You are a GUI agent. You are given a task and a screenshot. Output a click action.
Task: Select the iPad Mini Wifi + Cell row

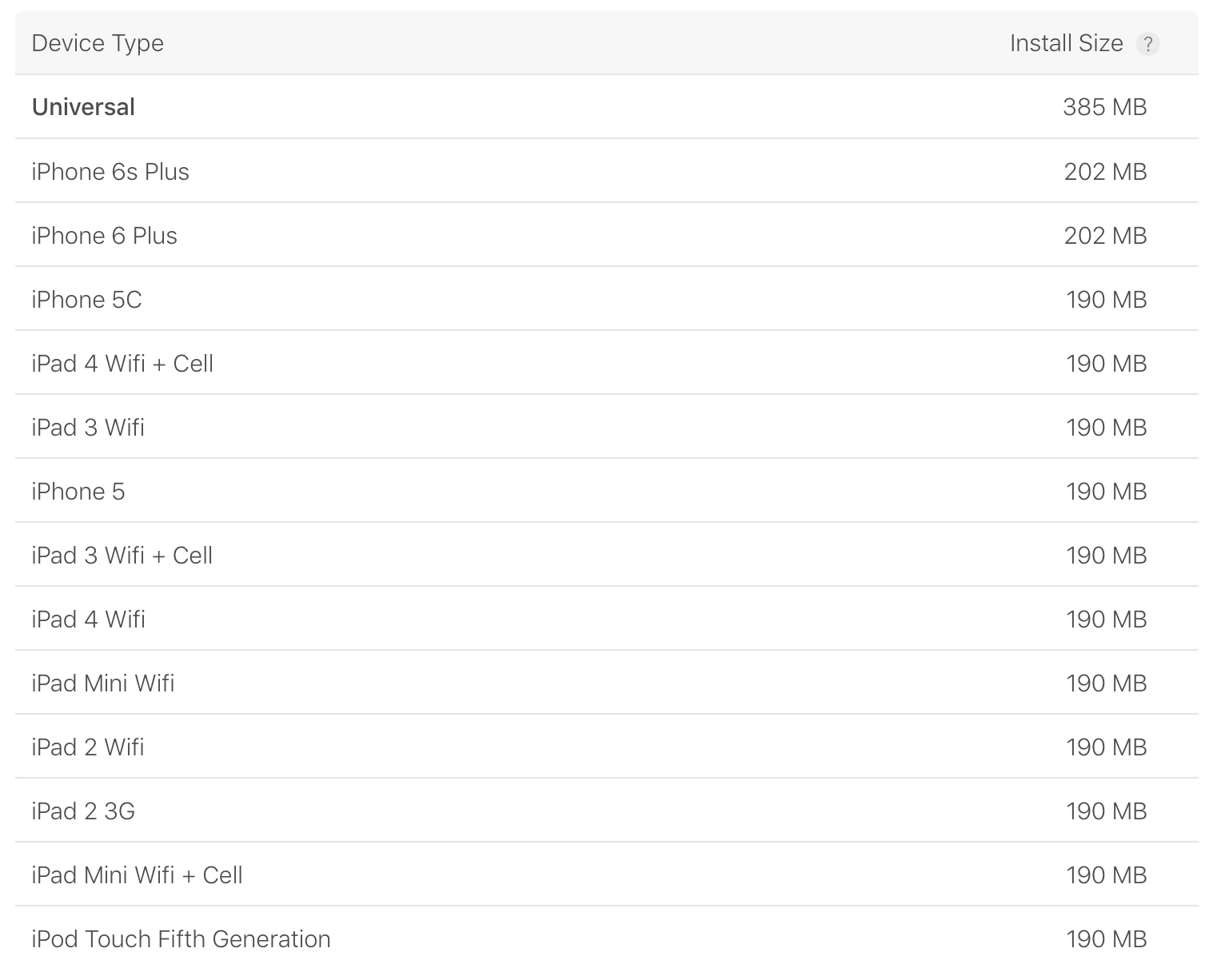click(606, 874)
